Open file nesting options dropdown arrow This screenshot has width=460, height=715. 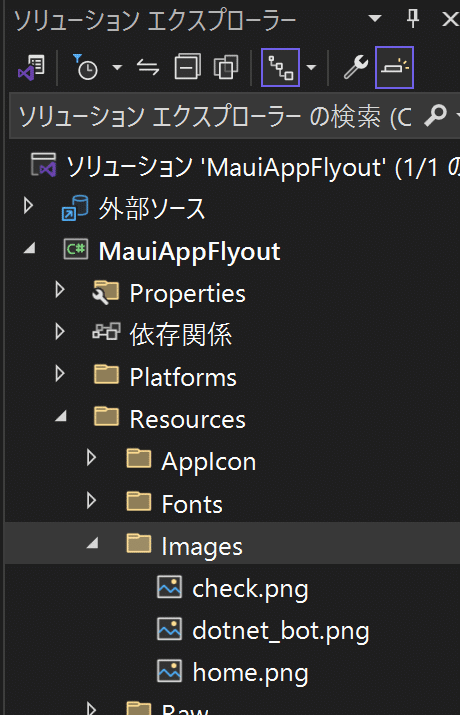pyautogui.click(x=312, y=68)
